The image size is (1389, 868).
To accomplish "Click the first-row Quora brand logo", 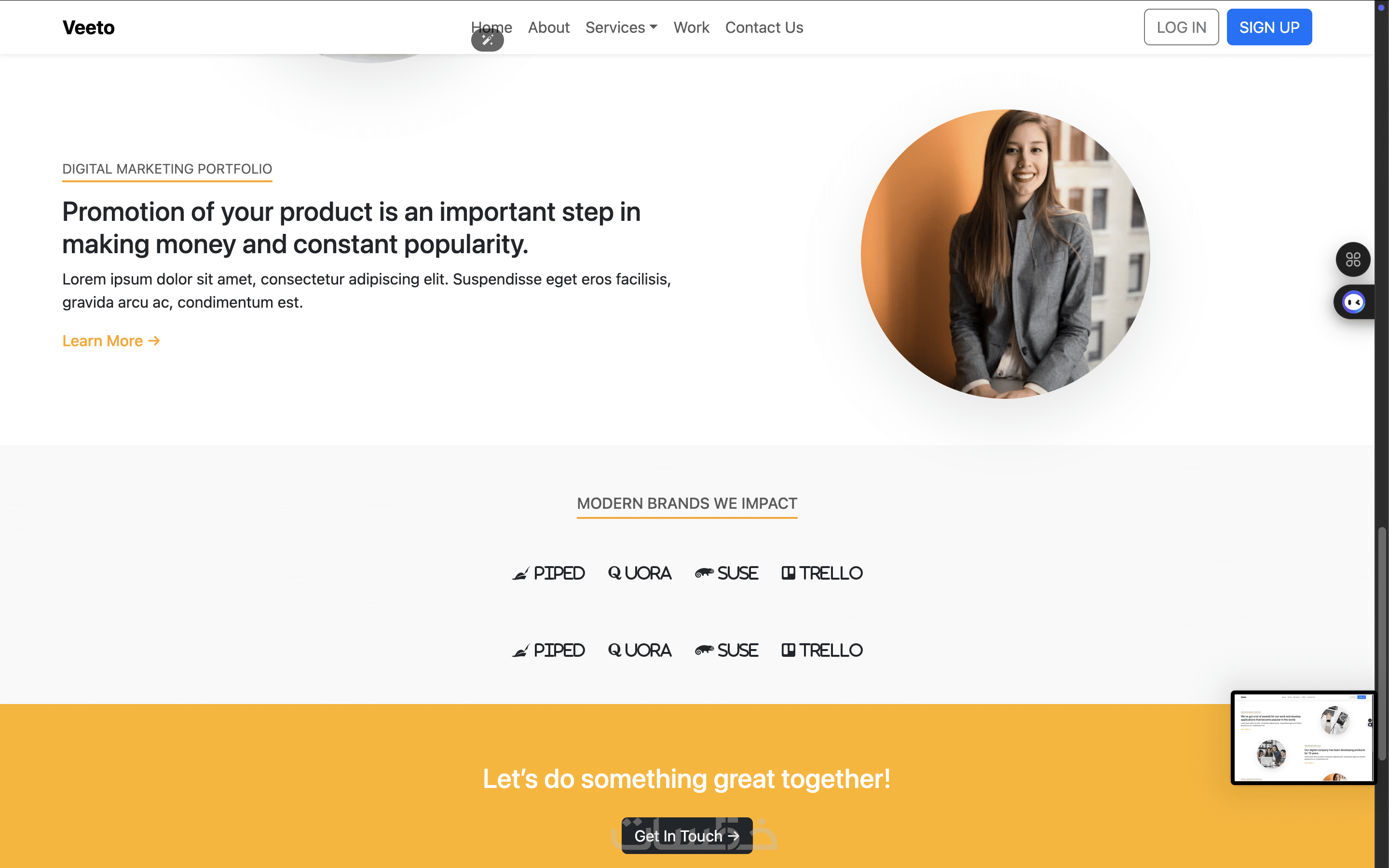I will 640,573.
